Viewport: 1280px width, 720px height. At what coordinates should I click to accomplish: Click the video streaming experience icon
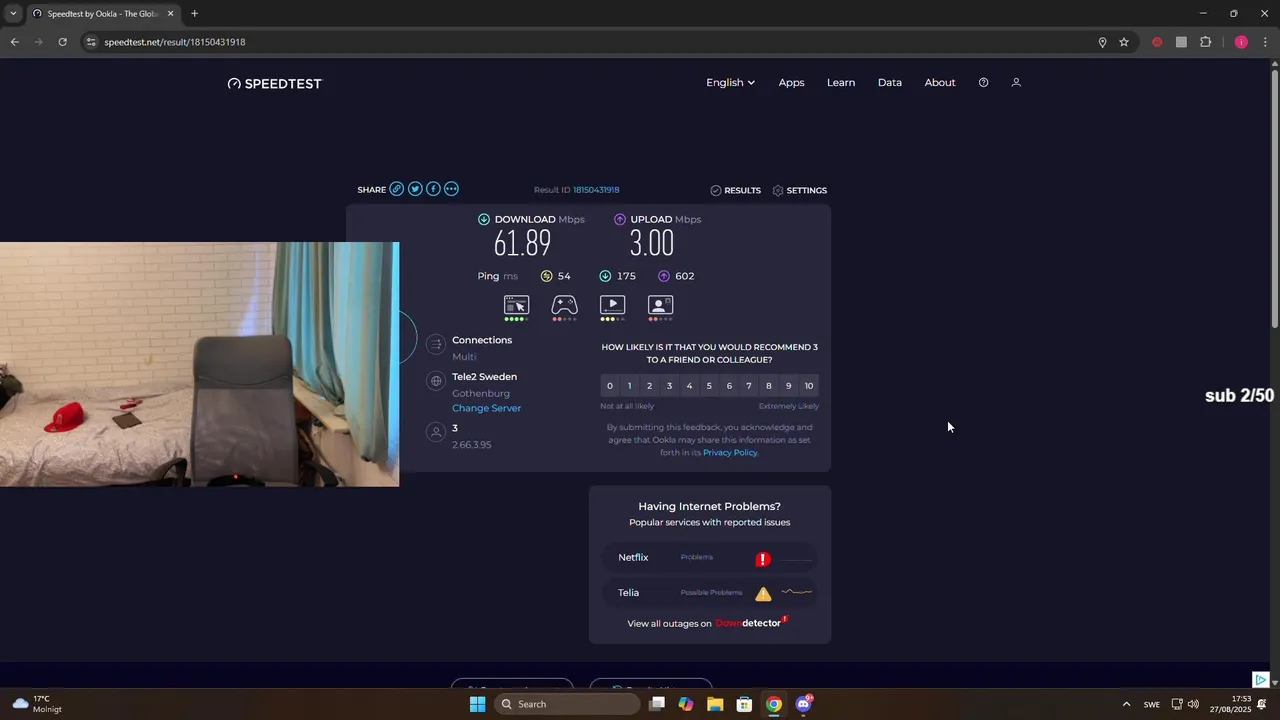tap(612, 305)
